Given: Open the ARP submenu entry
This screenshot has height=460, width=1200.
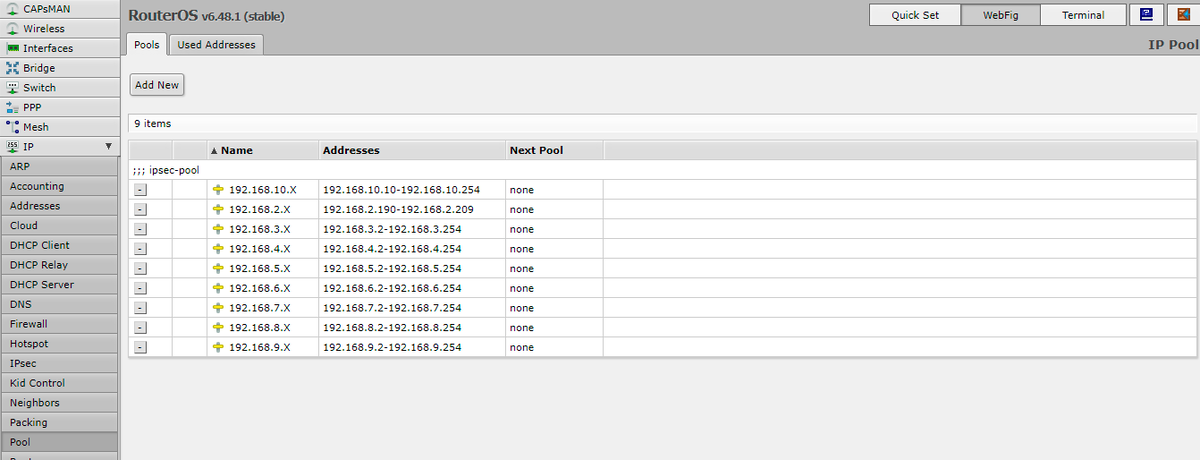Looking at the screenshot, I should pos(59,166).
